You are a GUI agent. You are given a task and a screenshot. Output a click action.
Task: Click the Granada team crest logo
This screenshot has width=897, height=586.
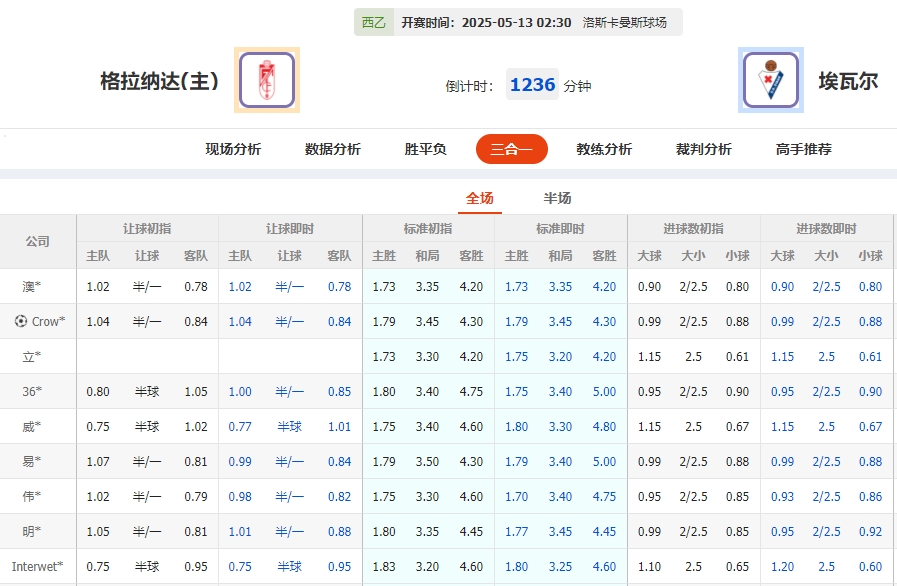[265, 81]
